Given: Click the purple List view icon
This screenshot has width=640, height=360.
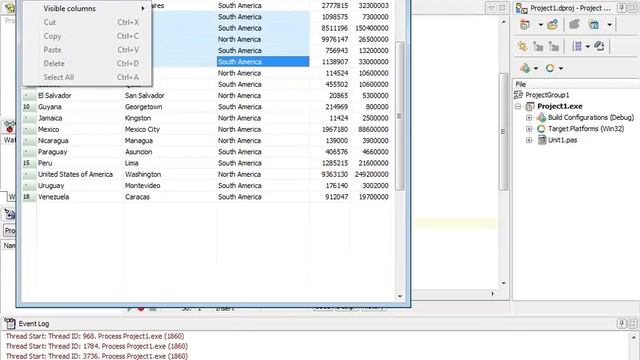Looking at the screenshot, I should coord(577,47).
